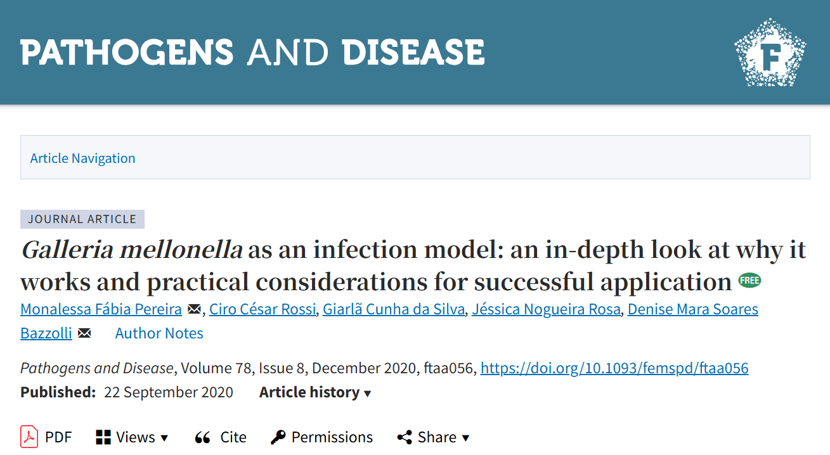
Task: Click the Permissions key icon
Action: coord(278,437)
